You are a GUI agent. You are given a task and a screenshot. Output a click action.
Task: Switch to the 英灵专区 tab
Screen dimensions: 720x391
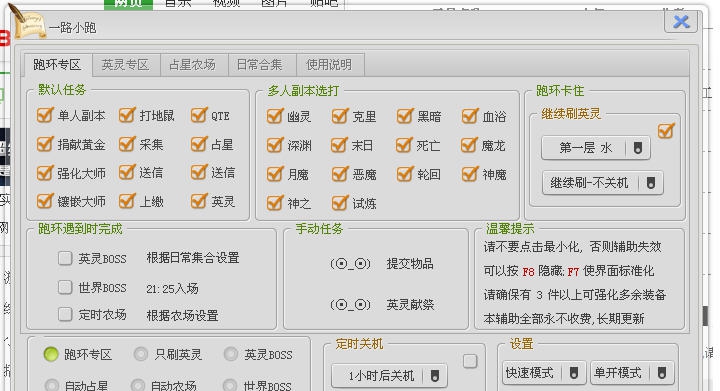[x=126, y=65]
